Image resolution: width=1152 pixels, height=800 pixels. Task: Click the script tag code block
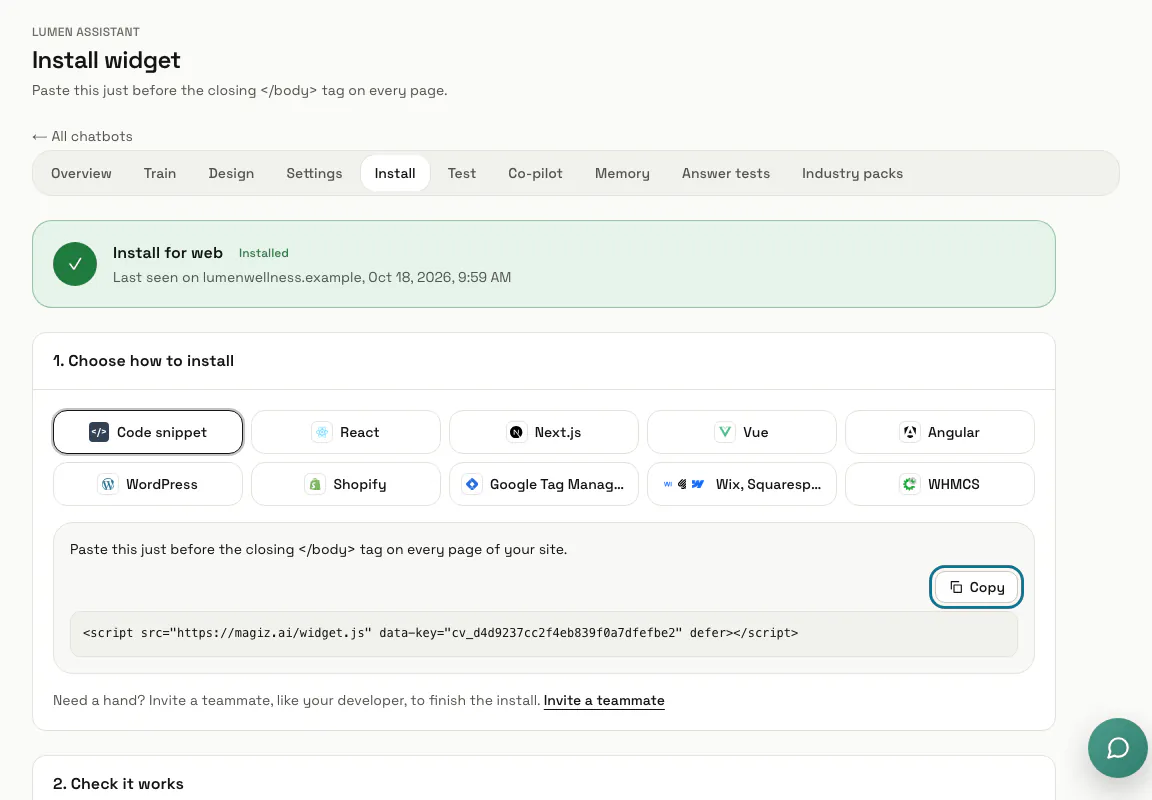point(544,634)
